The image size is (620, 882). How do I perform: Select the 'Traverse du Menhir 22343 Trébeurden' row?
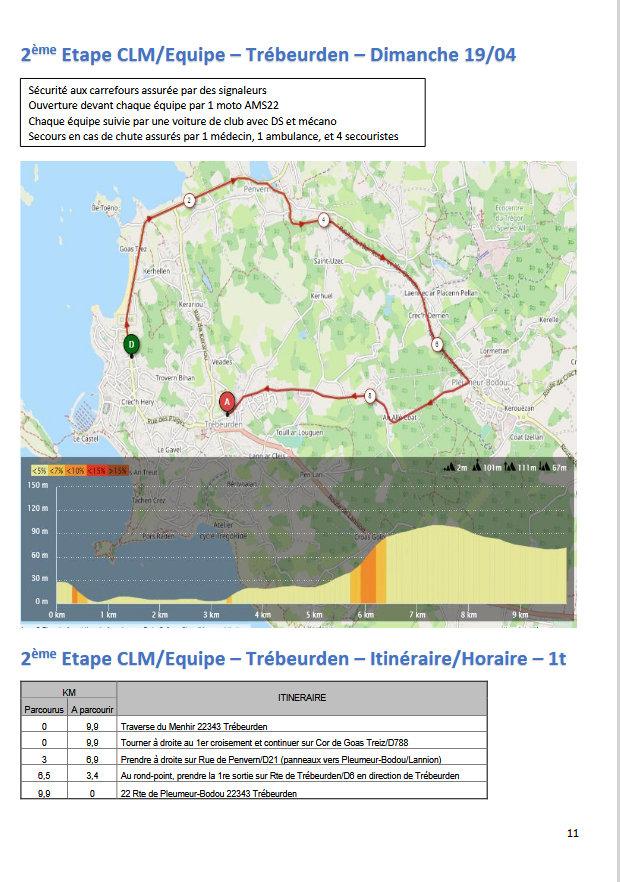[301, 728]
